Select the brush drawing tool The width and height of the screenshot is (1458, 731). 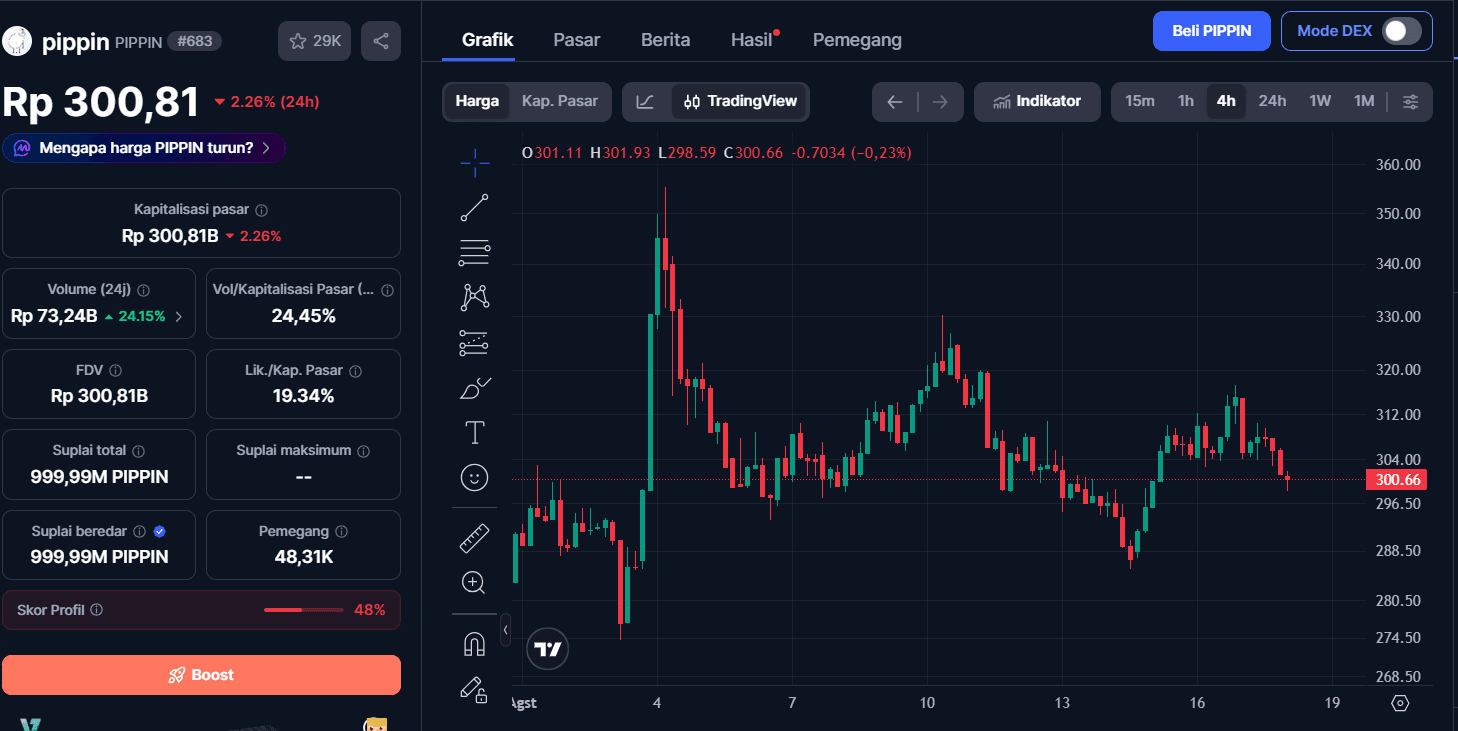coord(474,388)
